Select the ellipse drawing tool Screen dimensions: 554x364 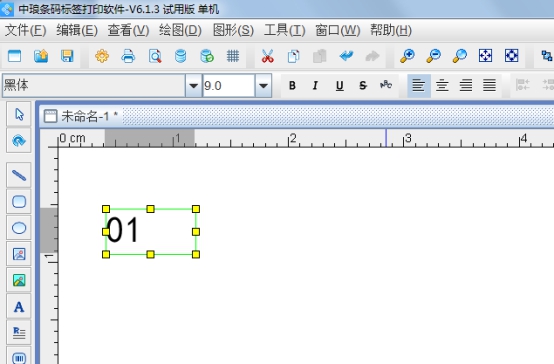point(19,228)
